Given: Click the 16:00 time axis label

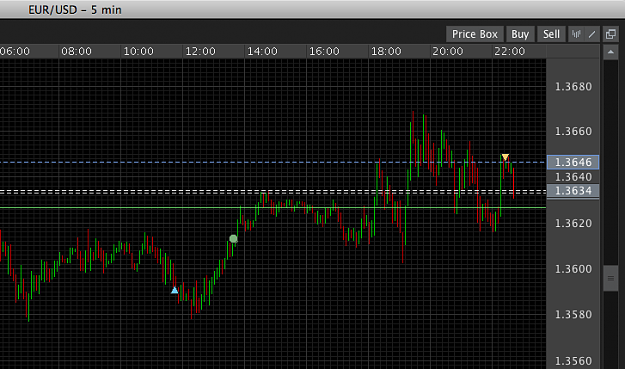Looking at the screenshot, I should pyautogui.click(x=324, y=51).
